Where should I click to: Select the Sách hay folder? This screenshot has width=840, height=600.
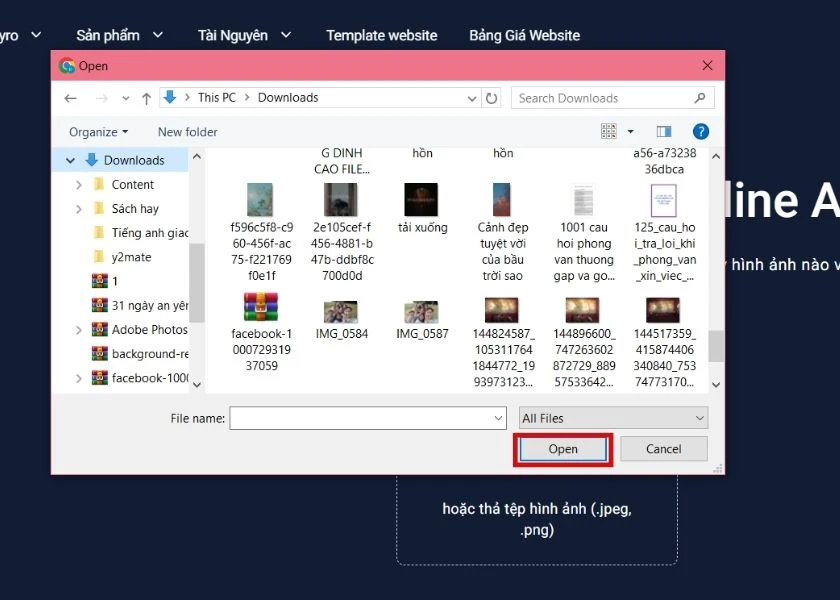click(135, 209)
